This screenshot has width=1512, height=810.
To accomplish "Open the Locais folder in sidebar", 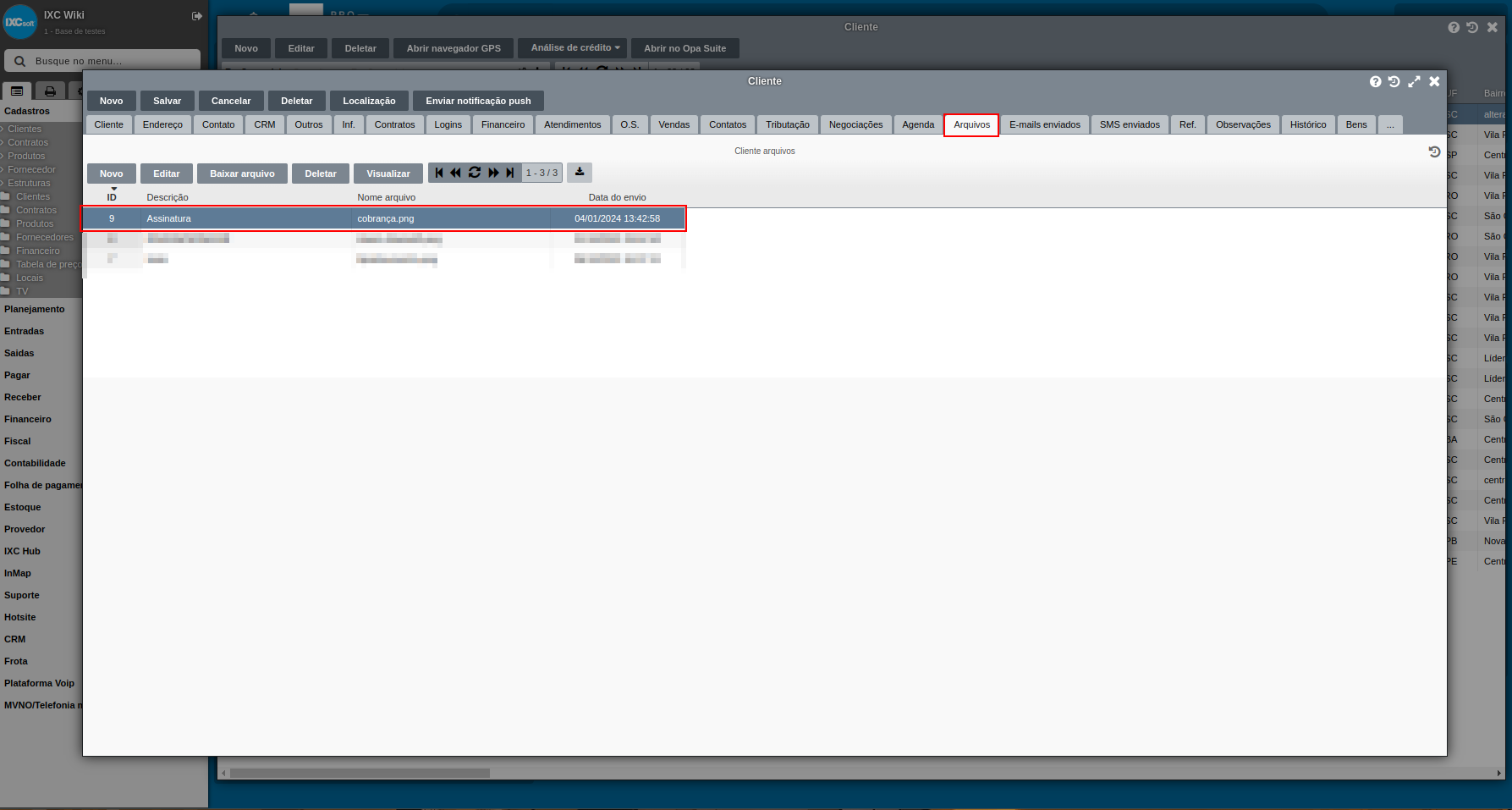I will [x=30, y=278].
